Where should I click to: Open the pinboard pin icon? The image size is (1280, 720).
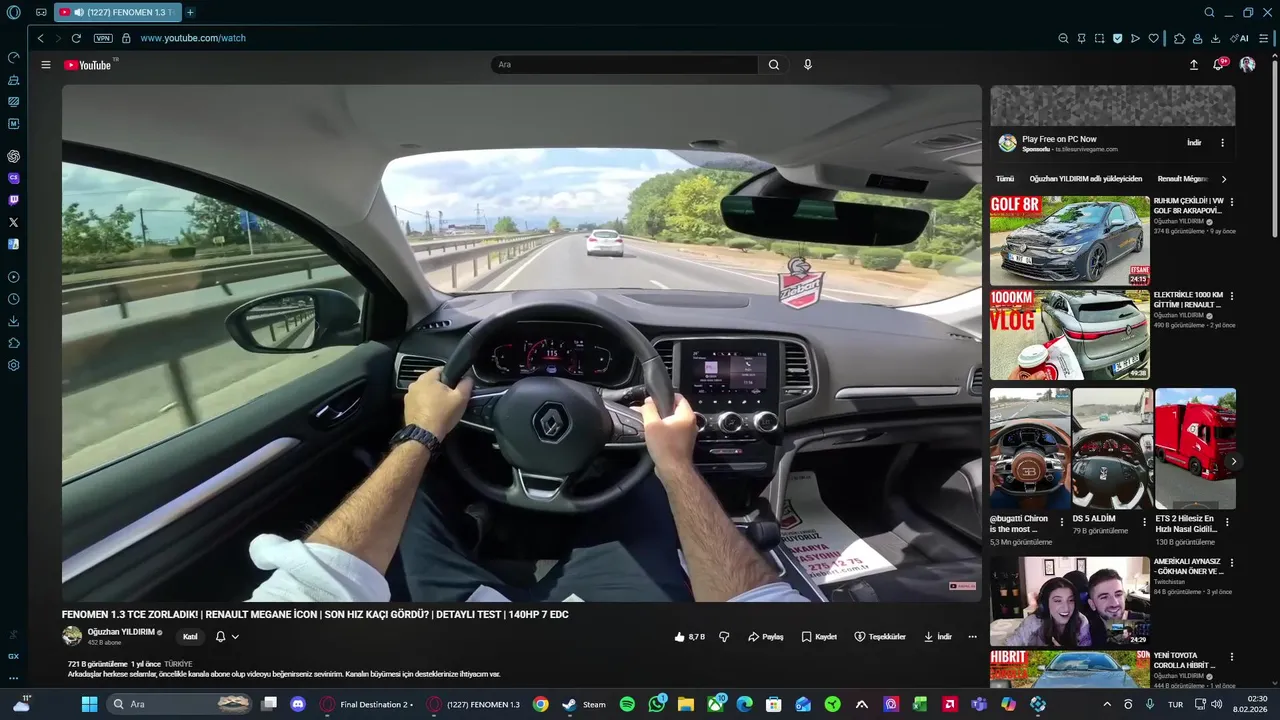(x=1081, y=38)
